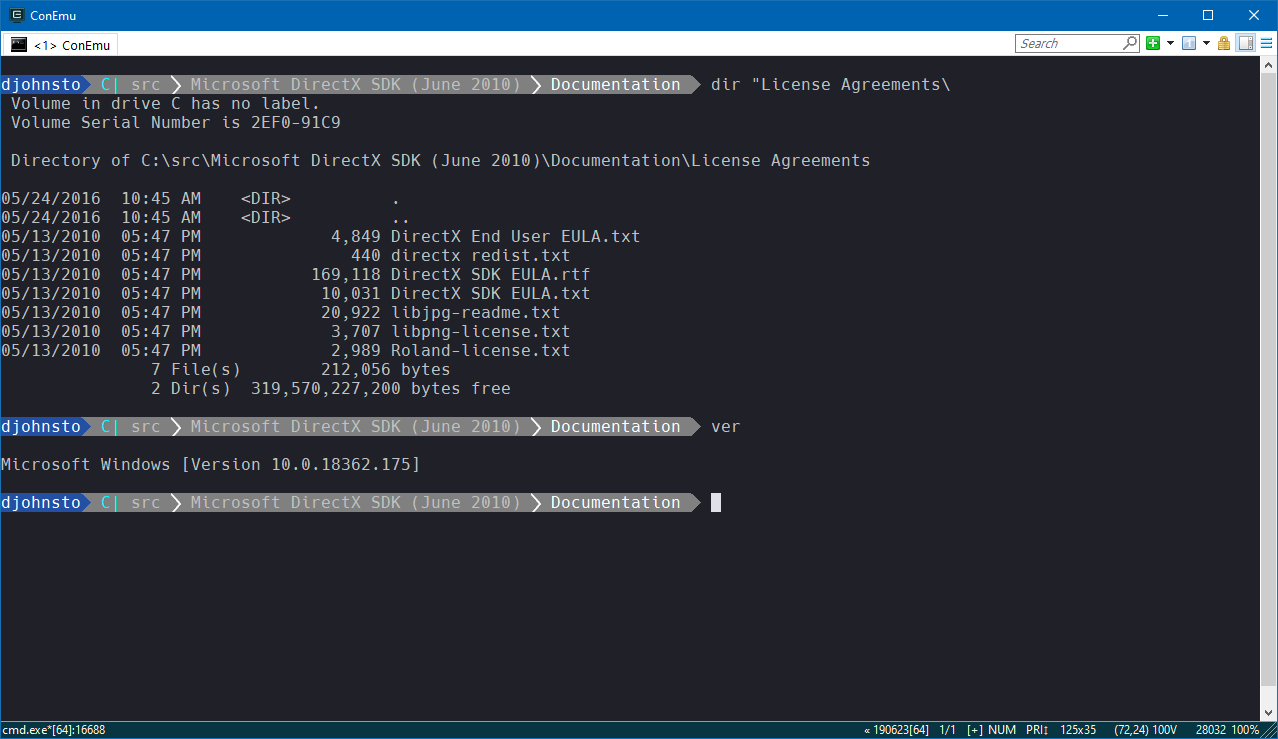Click the scrollbar visibility icon on the toolbar
The width and height of the screenshot is (1278, 739).
click(x=1245, y=44)
